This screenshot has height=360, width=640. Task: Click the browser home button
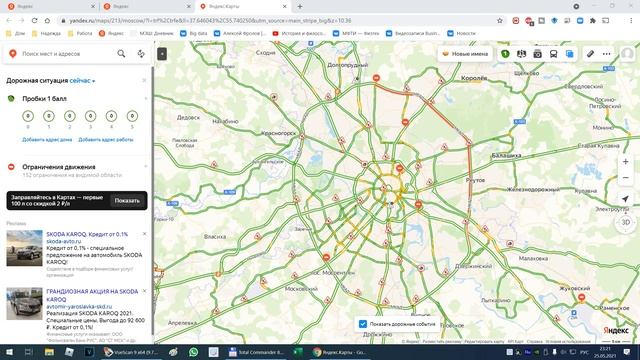click(47, 20)
